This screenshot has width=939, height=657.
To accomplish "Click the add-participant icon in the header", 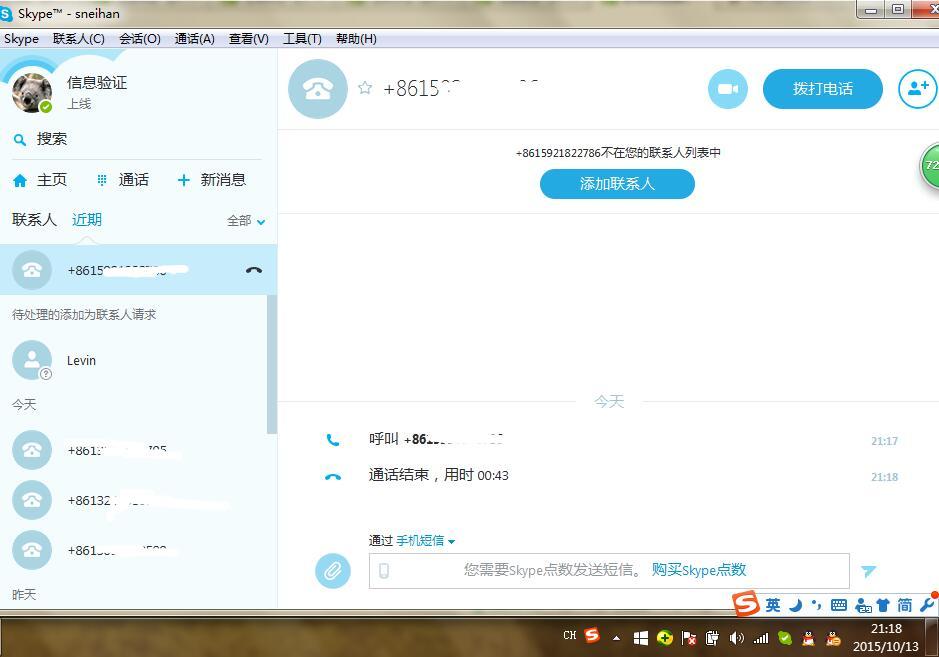I will click(917, 89).
